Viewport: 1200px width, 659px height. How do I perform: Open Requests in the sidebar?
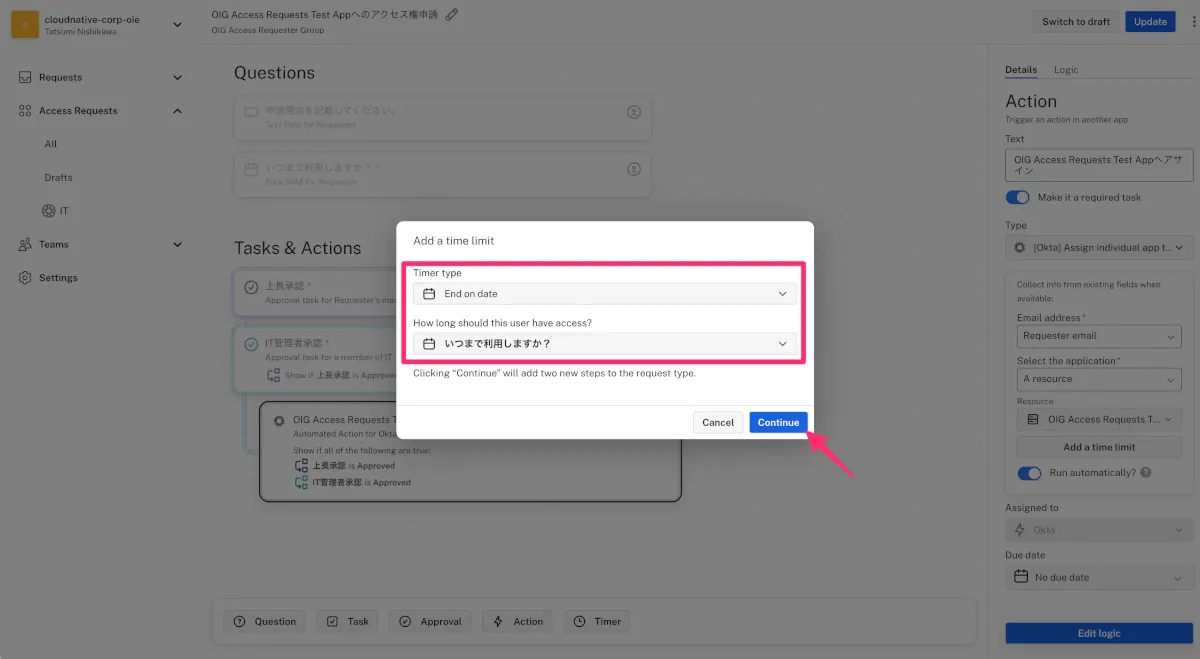click(x=60, y=77)
